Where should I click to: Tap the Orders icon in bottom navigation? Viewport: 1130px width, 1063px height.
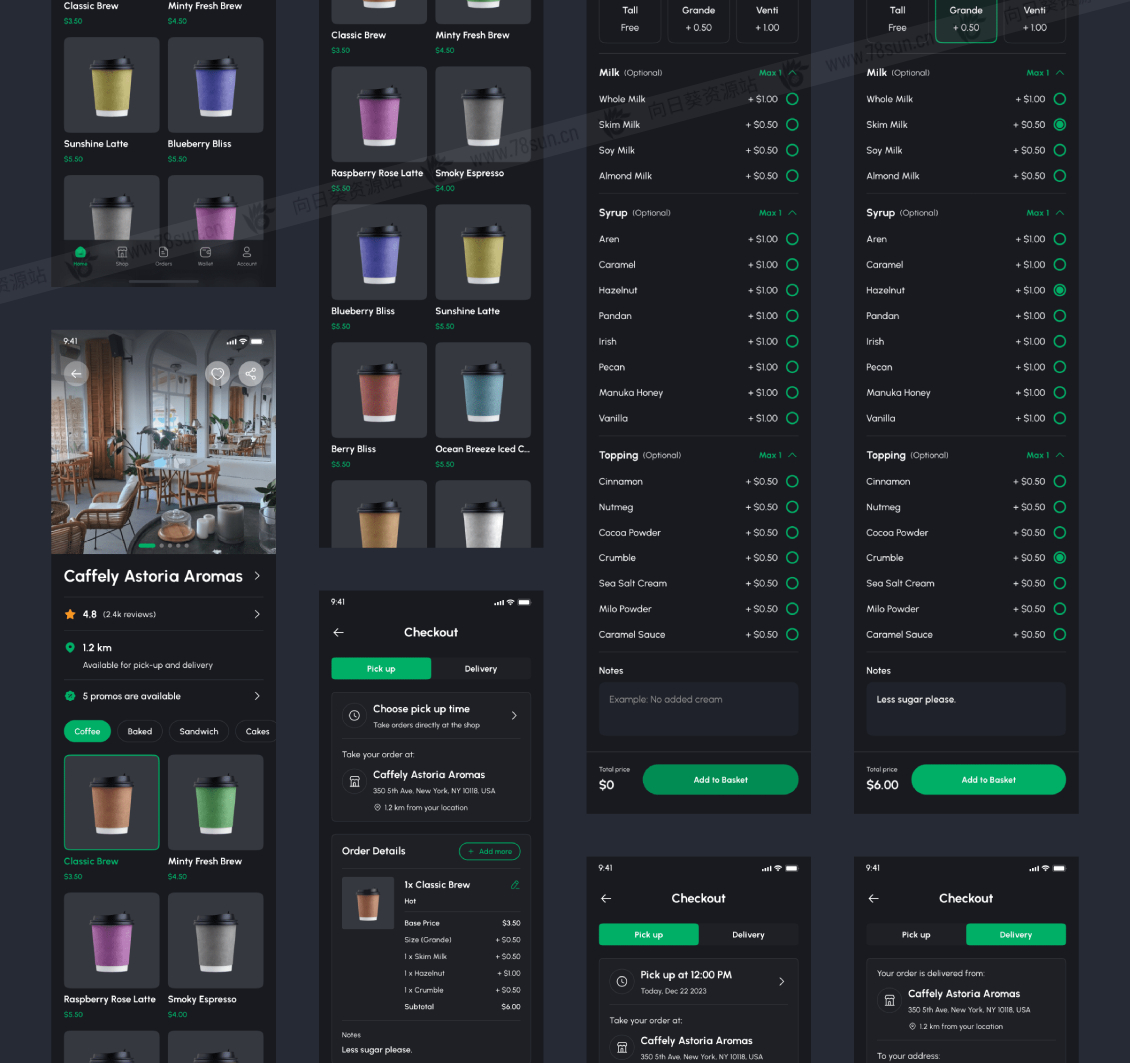[164, 255]
